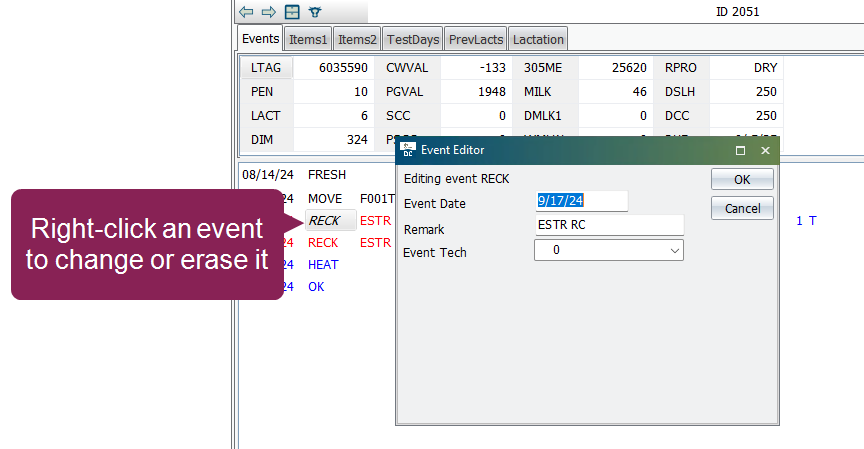864x449 pixels.
Task: Click the cow head icon in toolbar
Action: pyautogui.click(x=315, y=12)
